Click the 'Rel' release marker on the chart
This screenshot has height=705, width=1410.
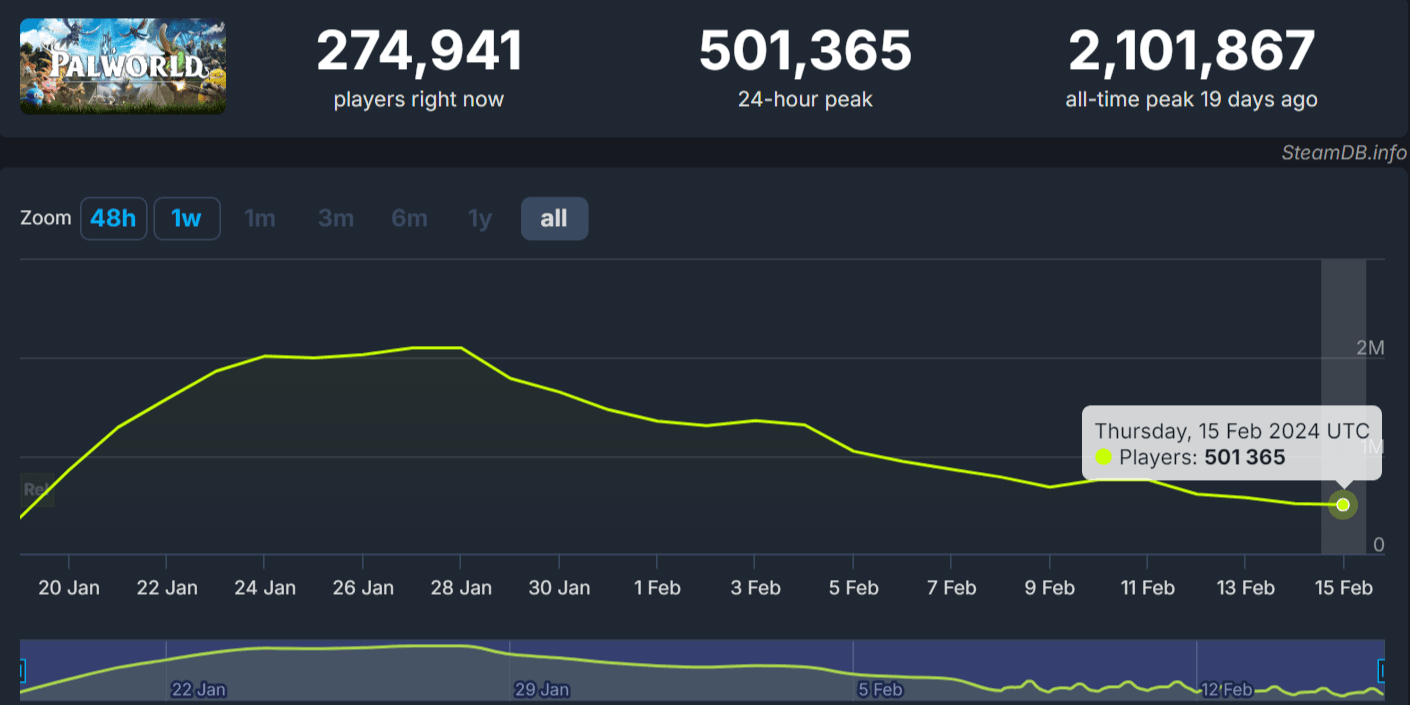click(38, 490)
